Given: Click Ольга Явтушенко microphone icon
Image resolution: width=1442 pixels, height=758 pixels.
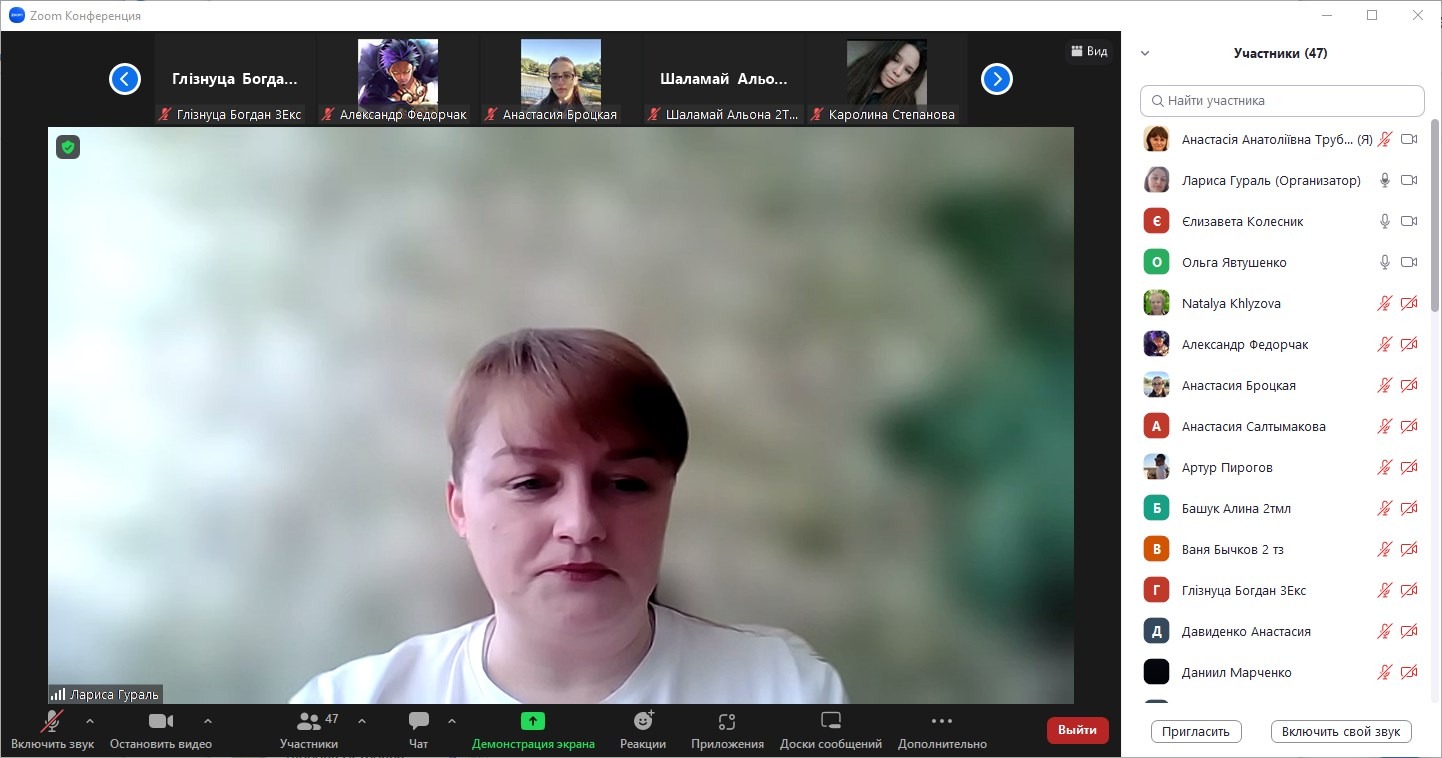Looking at the screenshot, I should (1385, 262).
